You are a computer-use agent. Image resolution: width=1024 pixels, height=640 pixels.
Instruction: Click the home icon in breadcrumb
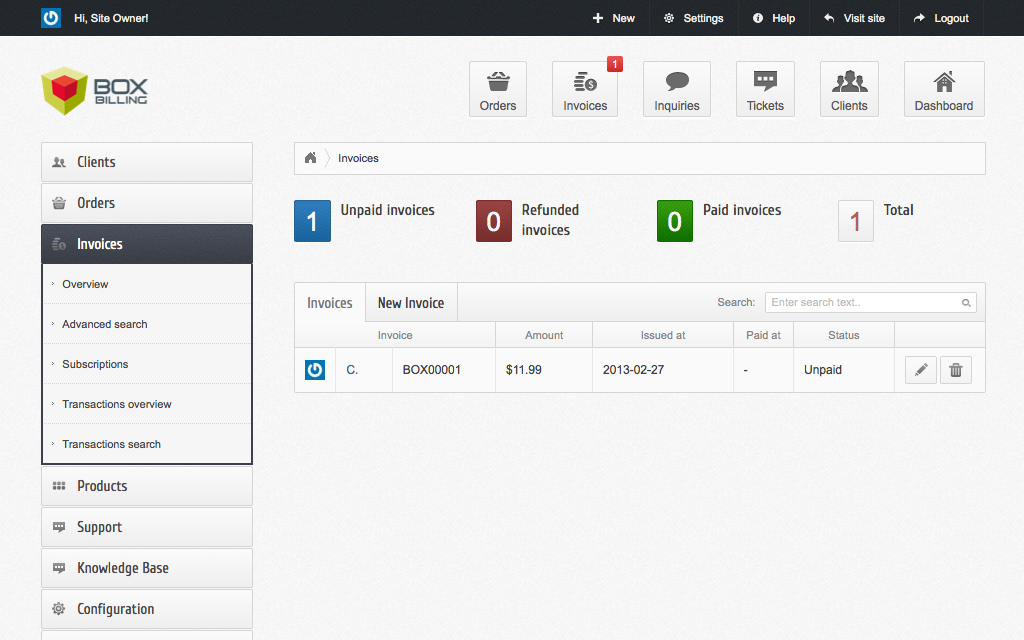pos(311,158)
